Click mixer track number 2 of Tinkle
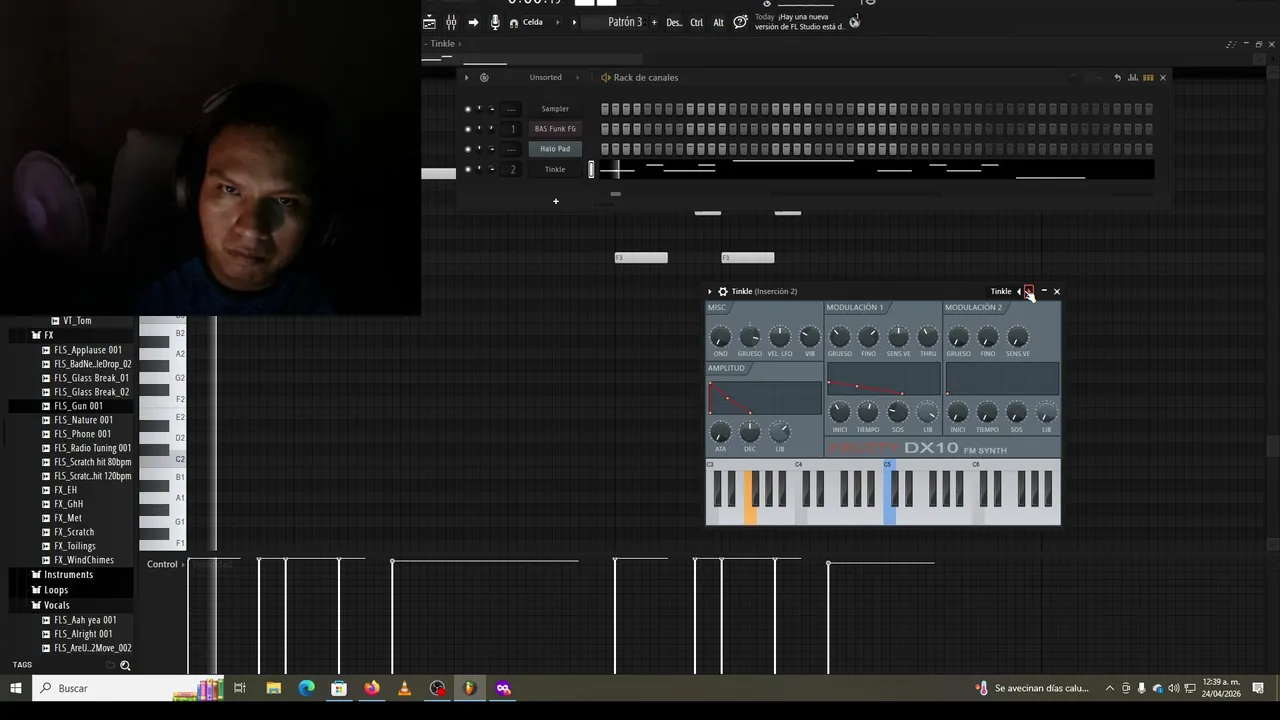 [512, 169]
